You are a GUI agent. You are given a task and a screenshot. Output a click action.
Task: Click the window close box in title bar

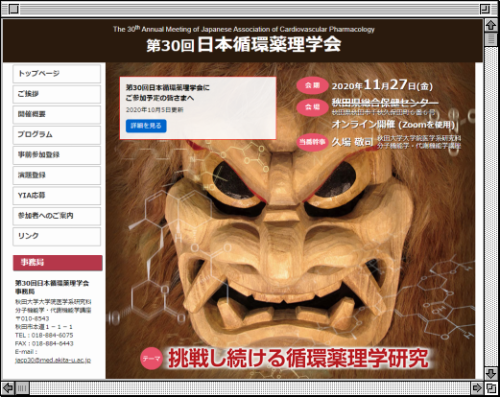(13, 9)
